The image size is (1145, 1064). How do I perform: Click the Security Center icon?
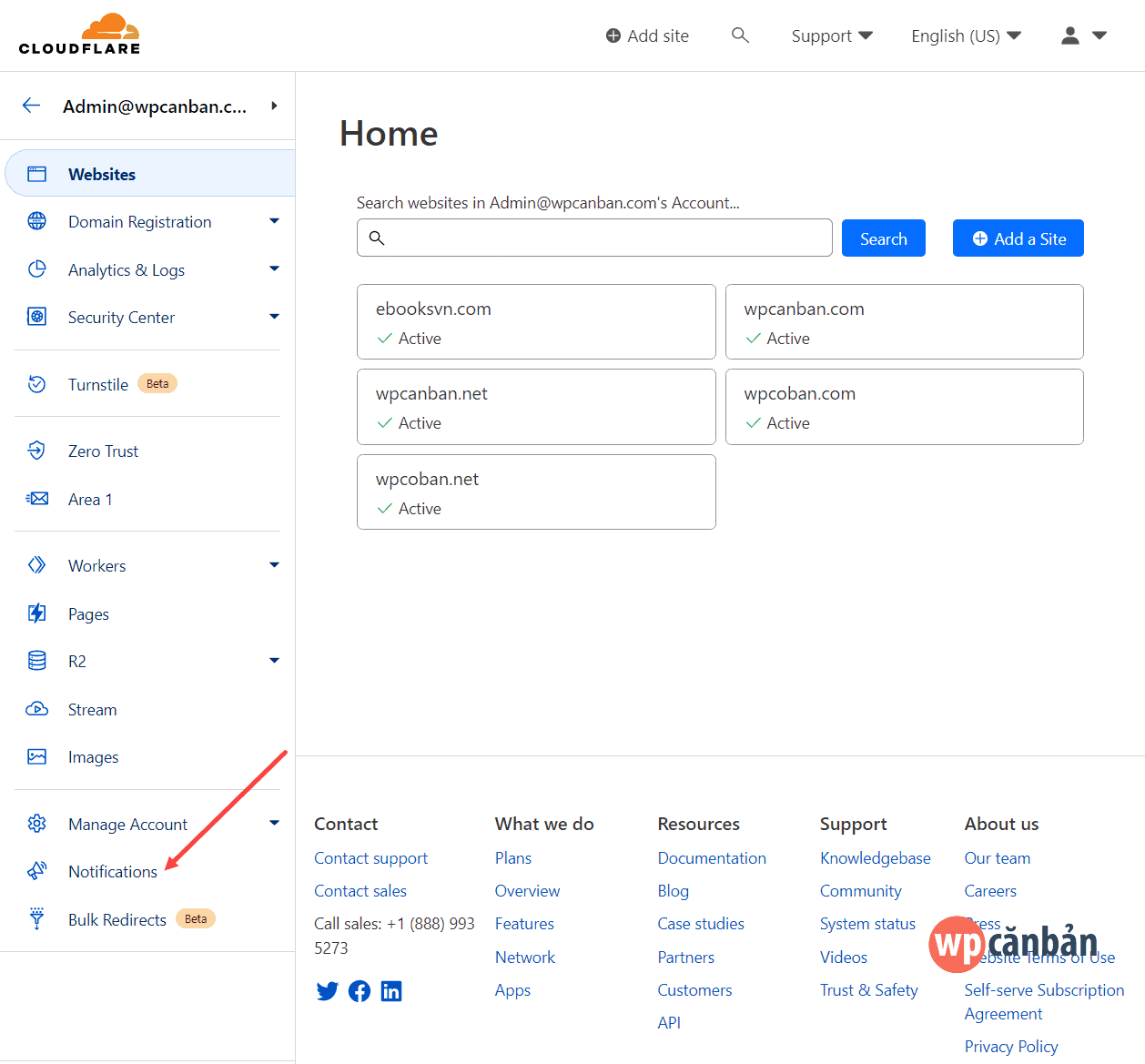pos(36,317)
